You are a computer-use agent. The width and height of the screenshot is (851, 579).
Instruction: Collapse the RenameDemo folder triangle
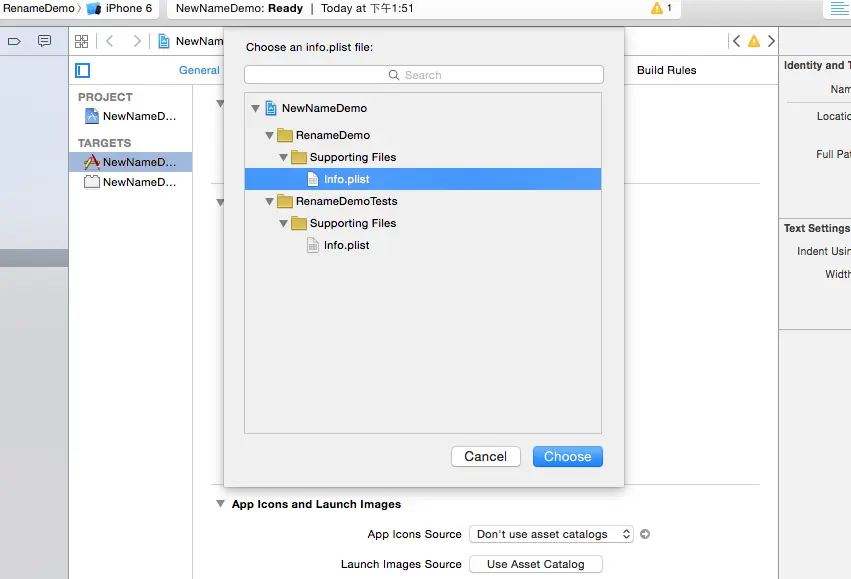269,135
